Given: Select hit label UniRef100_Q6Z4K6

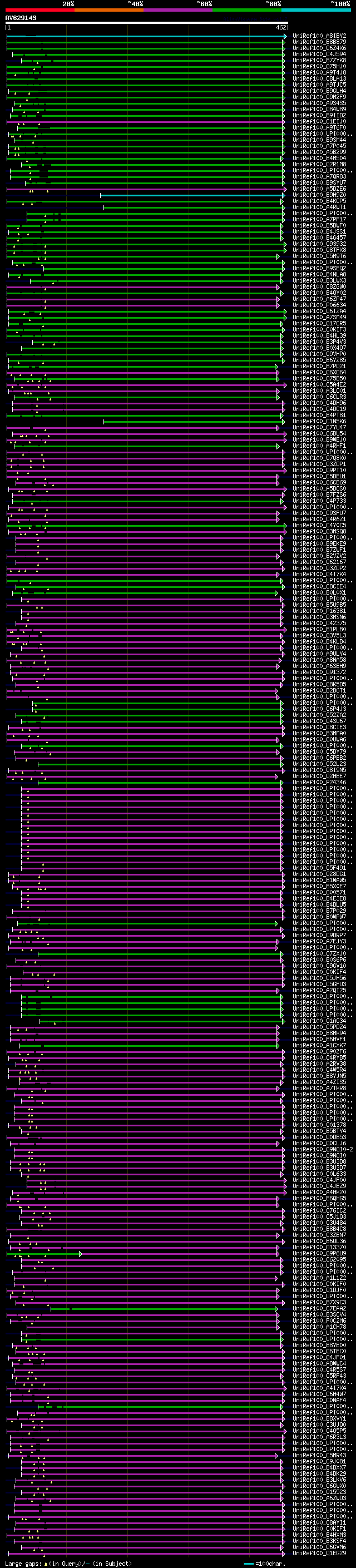Looking at the screenshot, I should [319, 48].
